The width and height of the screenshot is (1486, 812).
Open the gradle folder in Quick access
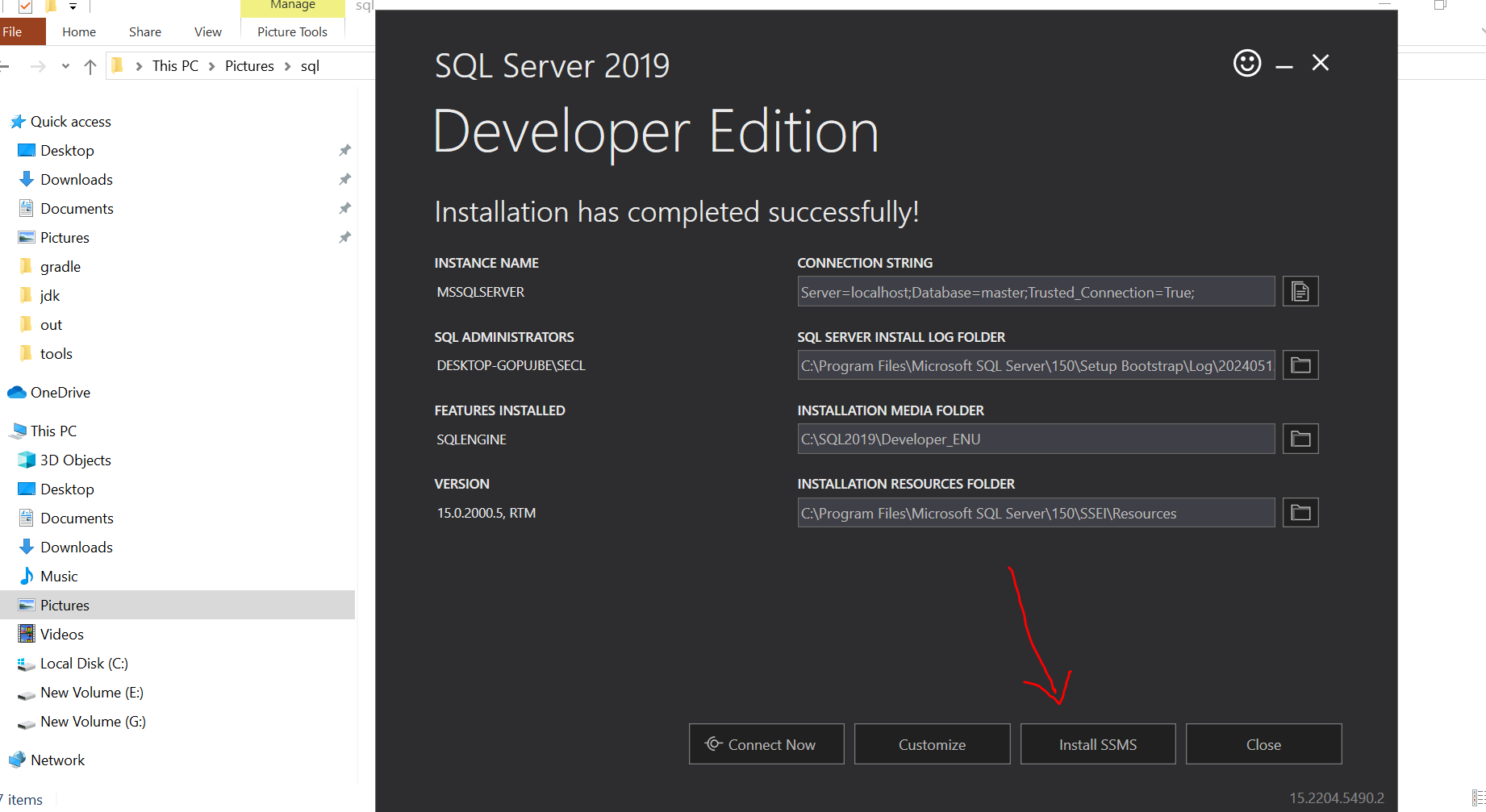click(x=61, y=267)
